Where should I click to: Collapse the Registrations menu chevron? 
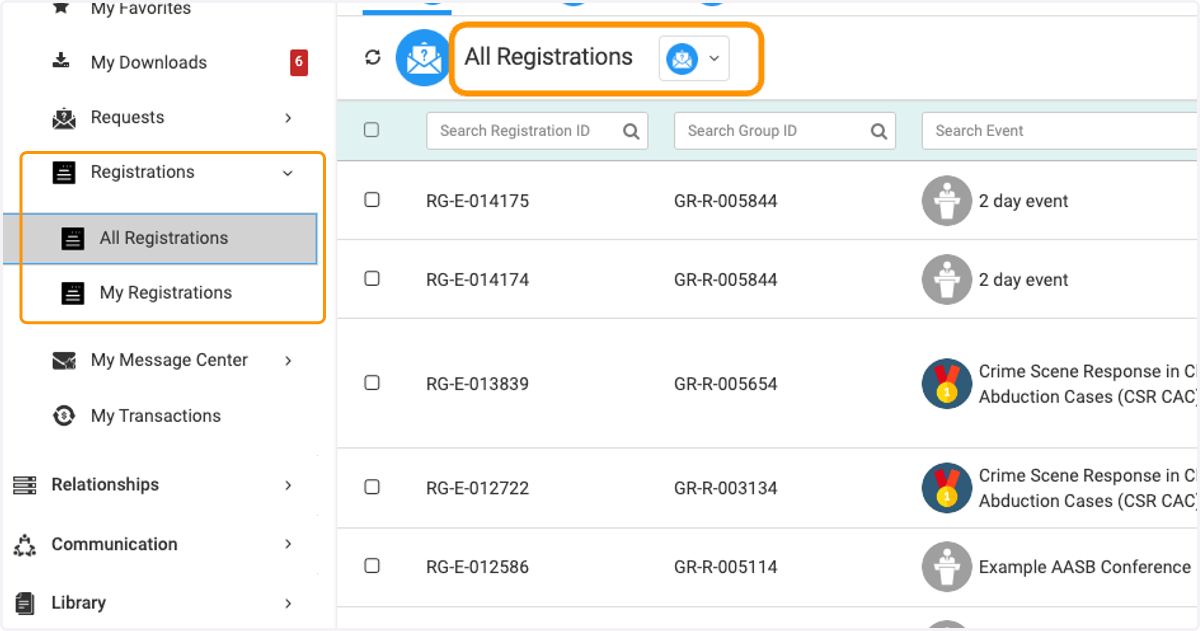point(288,173)
